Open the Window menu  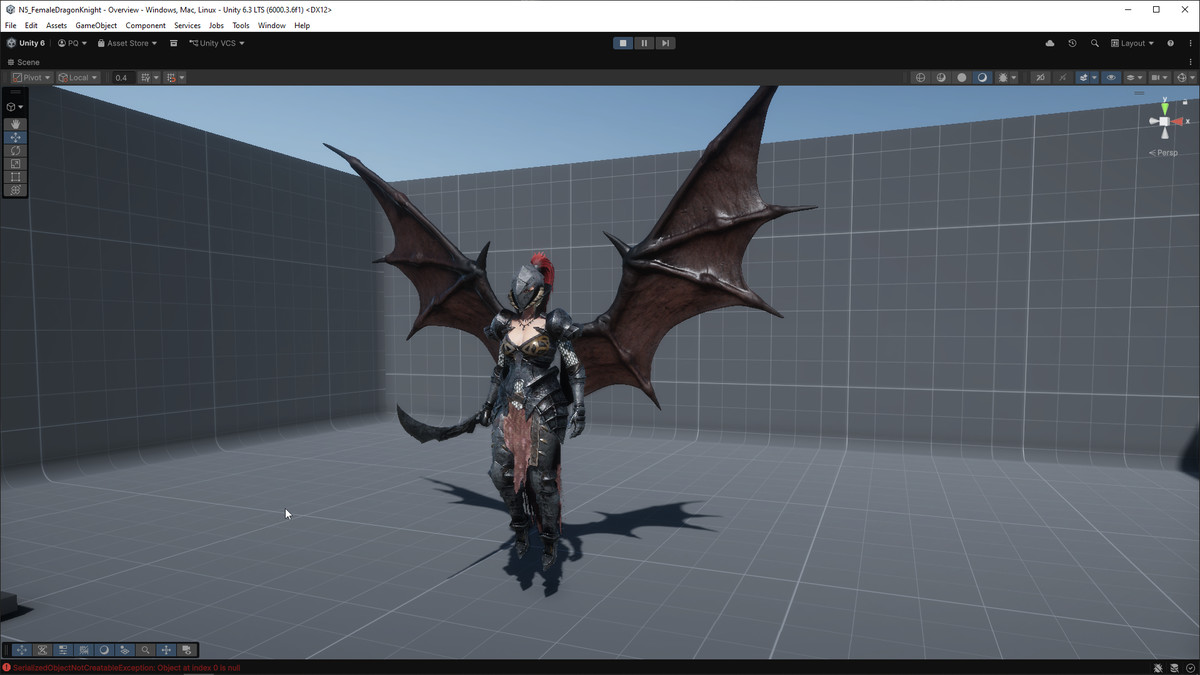[271, 25]
